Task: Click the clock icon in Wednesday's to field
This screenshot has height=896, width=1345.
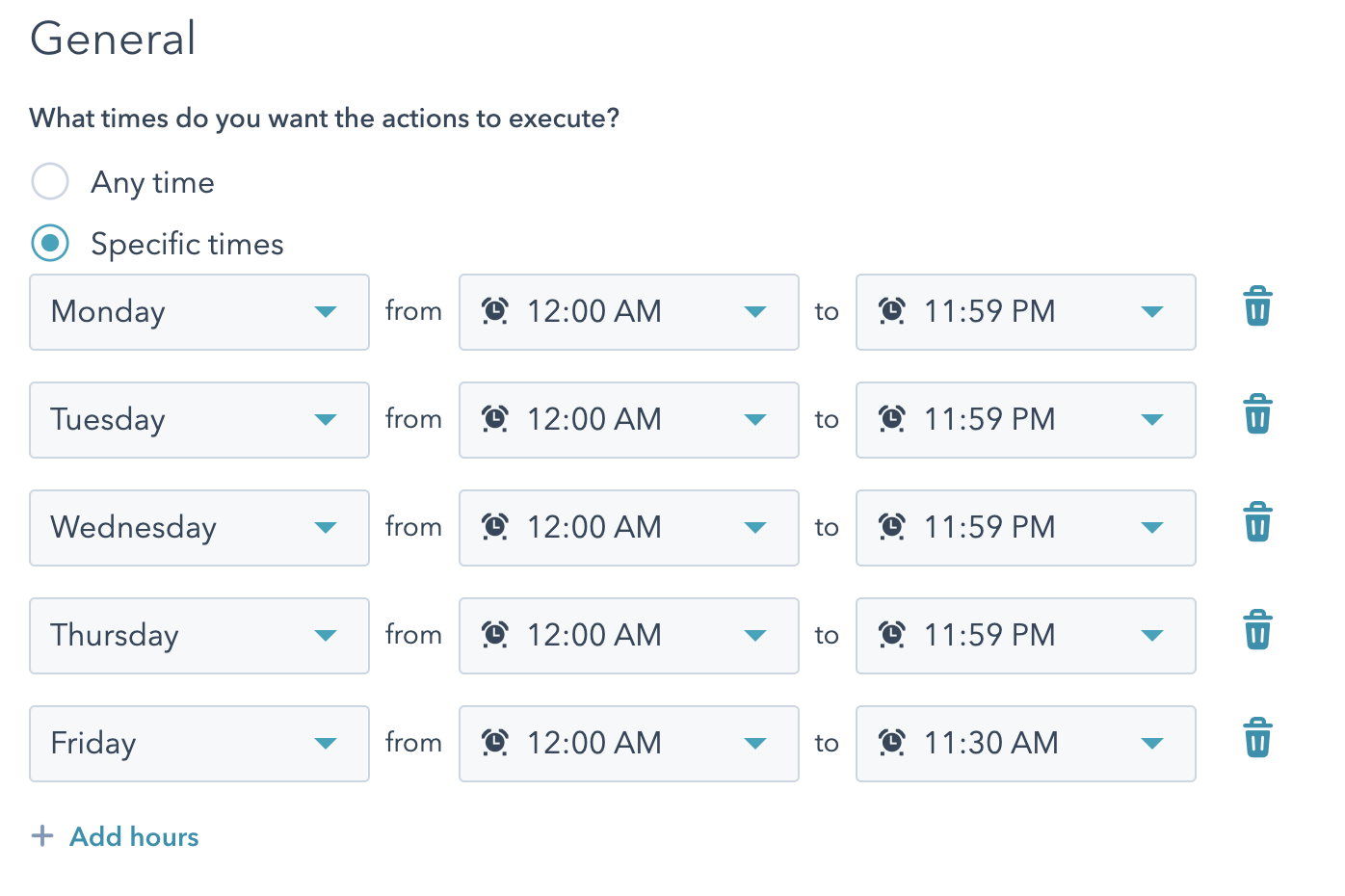Action: point(892,527)
